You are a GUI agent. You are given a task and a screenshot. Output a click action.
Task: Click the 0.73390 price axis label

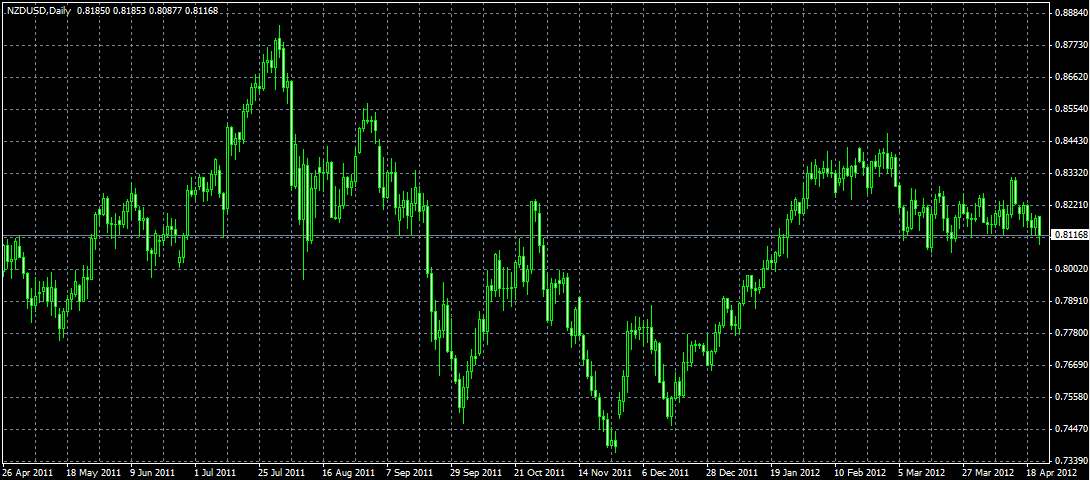click(1070, 461)
